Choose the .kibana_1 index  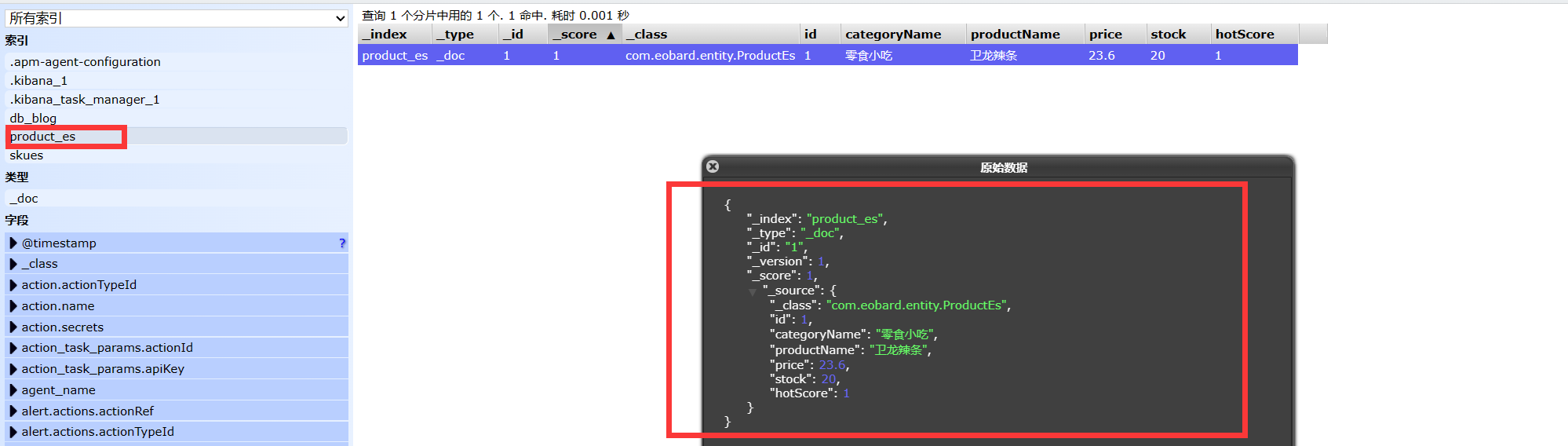pos(38,81)
